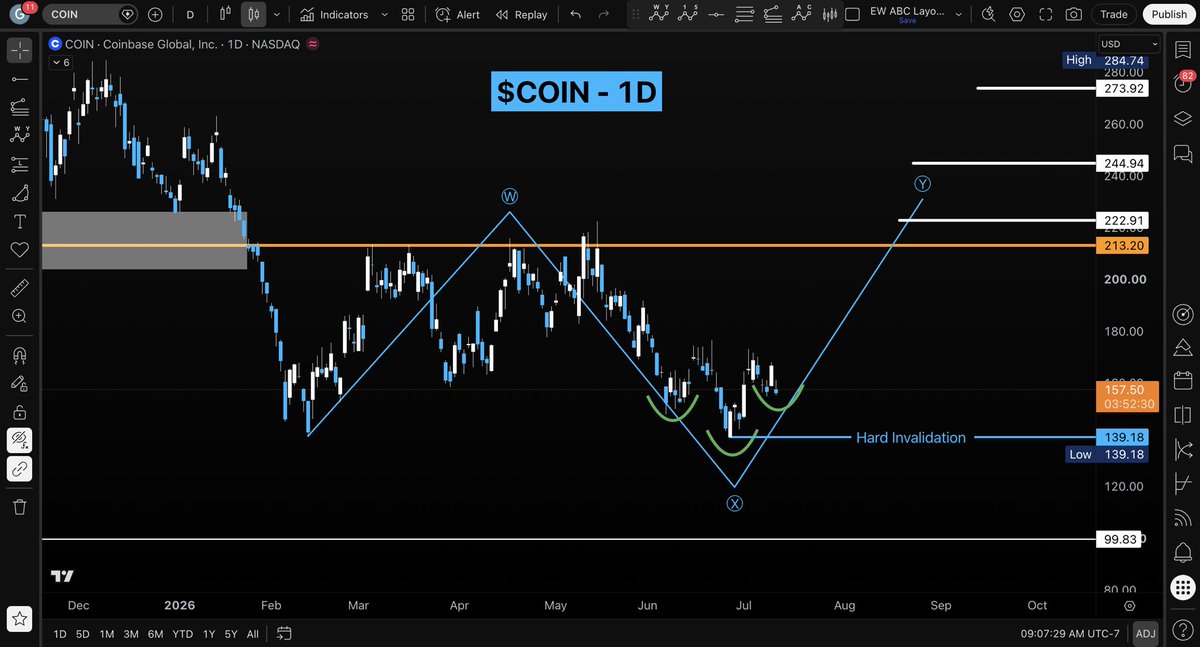
Task: Select the trend-based Fib extension tool
Action: pos(771,13)
